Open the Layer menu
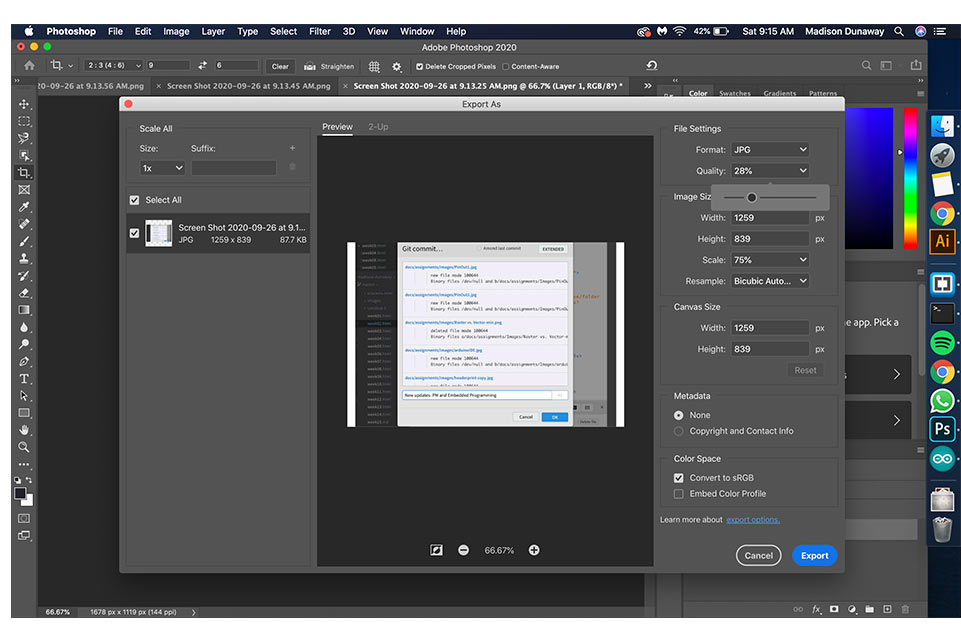This screenshot has width=961, height=641. pos(213,31)
